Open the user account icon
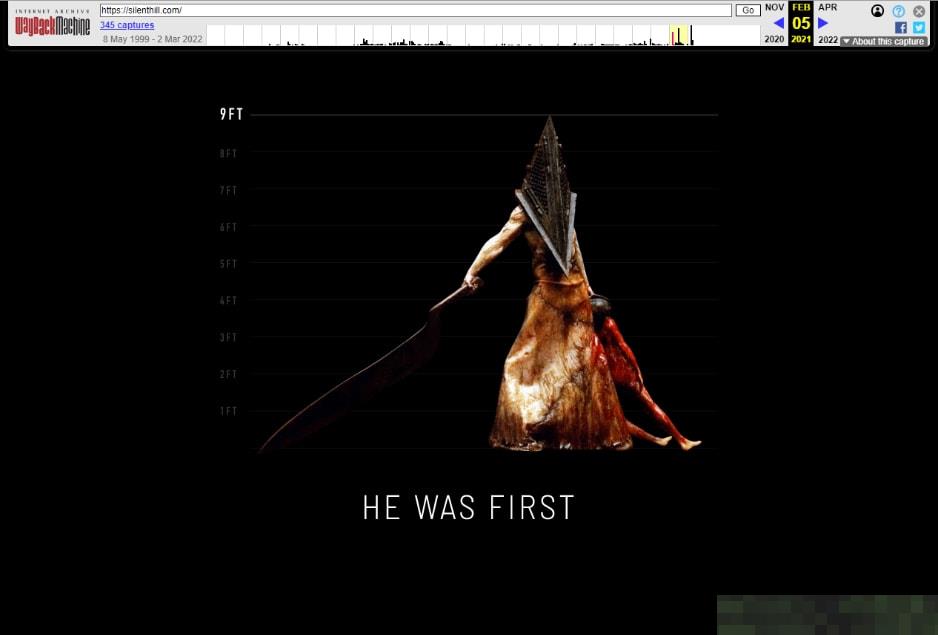The height and width of the screenshot is (635, 938). pyautogui.click(x=878, y=11)
